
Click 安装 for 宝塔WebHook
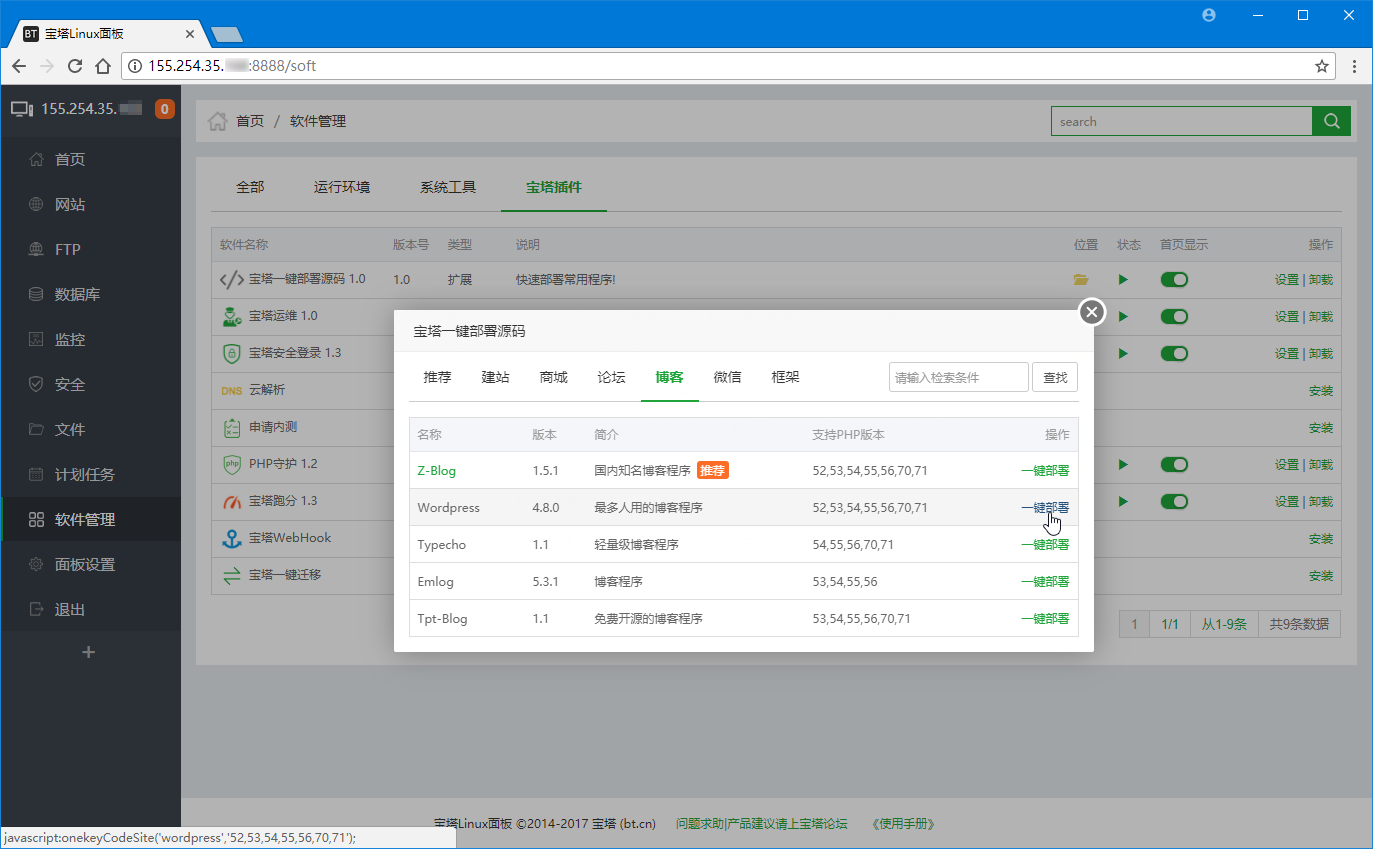coord(1321,539)
